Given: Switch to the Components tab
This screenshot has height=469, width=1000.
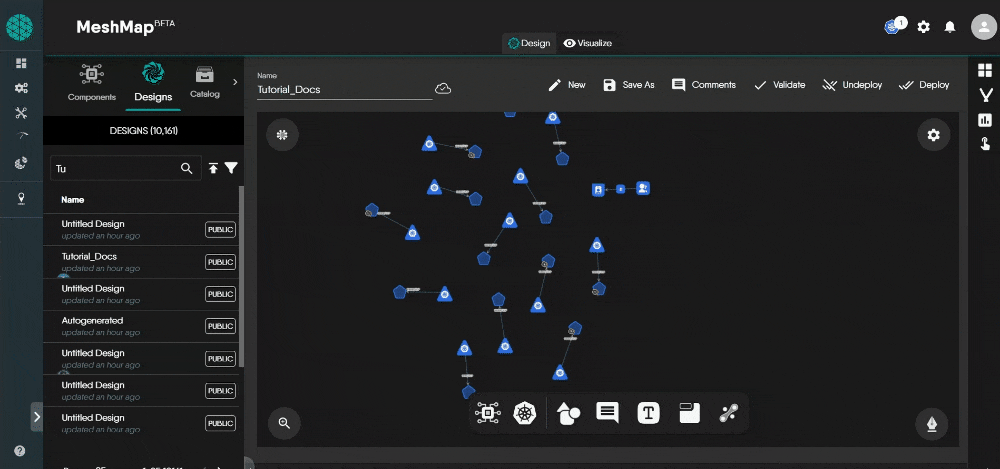Looking at the screenshot, I should 92,82.
